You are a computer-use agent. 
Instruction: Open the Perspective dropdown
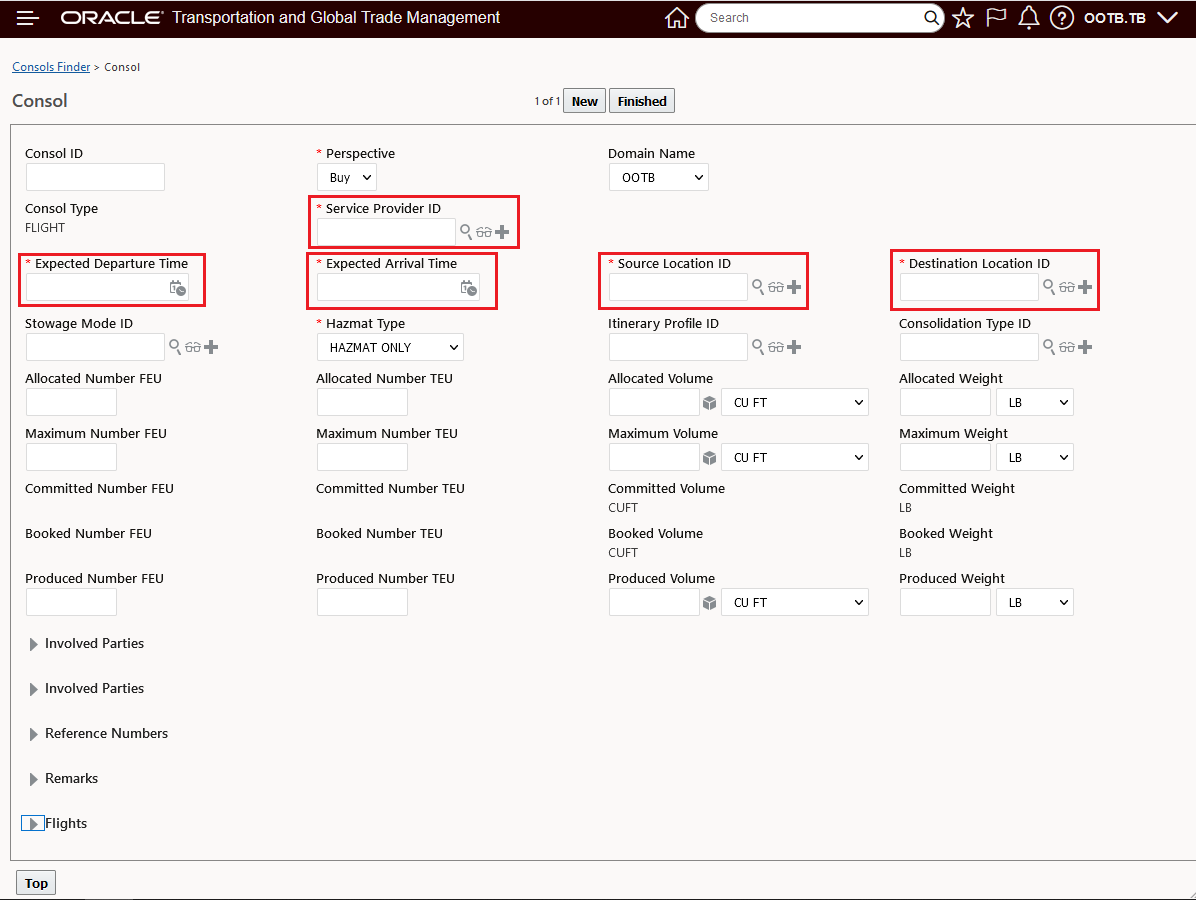(347, 178)
